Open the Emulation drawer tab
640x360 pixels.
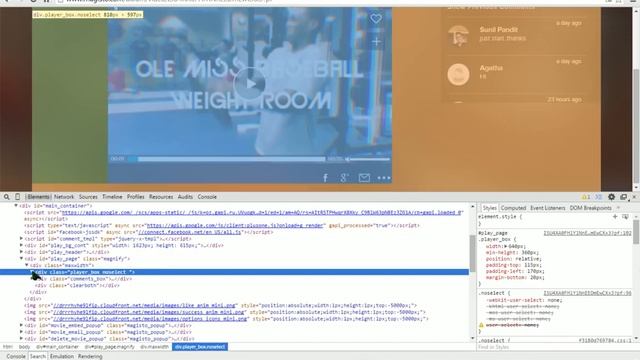pyautogui.click(x=62, y=356)
